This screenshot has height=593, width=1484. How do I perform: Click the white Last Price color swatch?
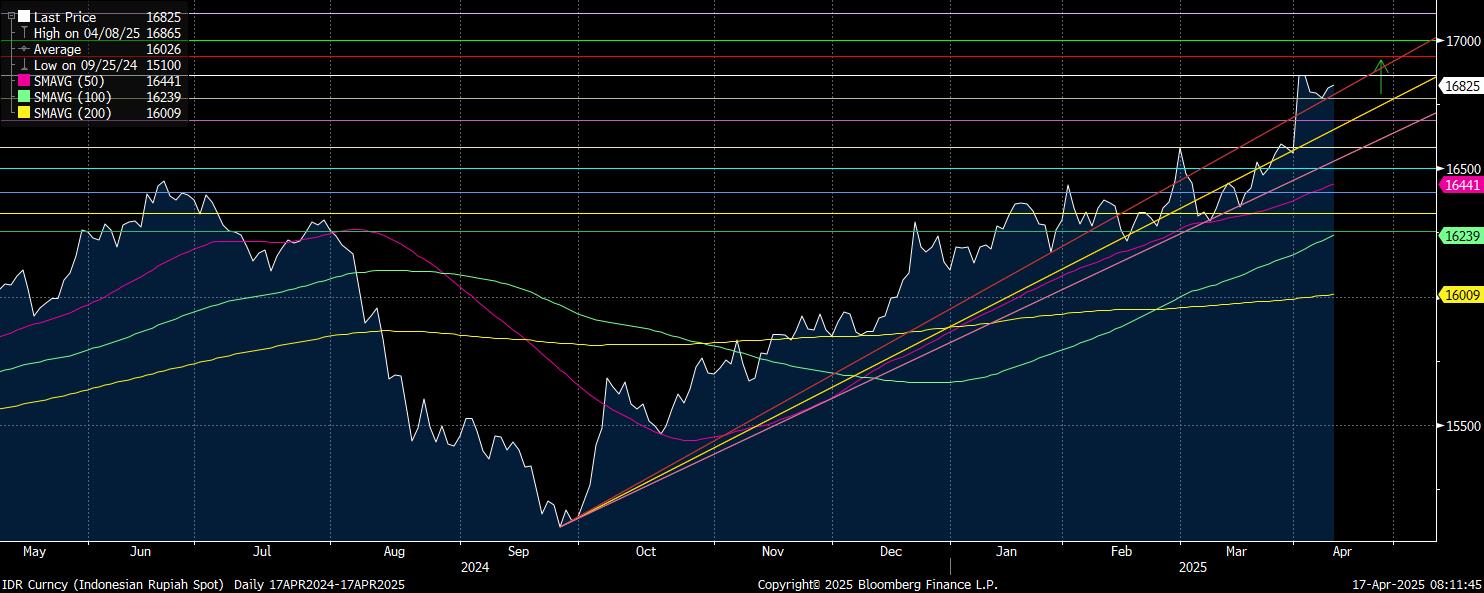coord(24,17)
